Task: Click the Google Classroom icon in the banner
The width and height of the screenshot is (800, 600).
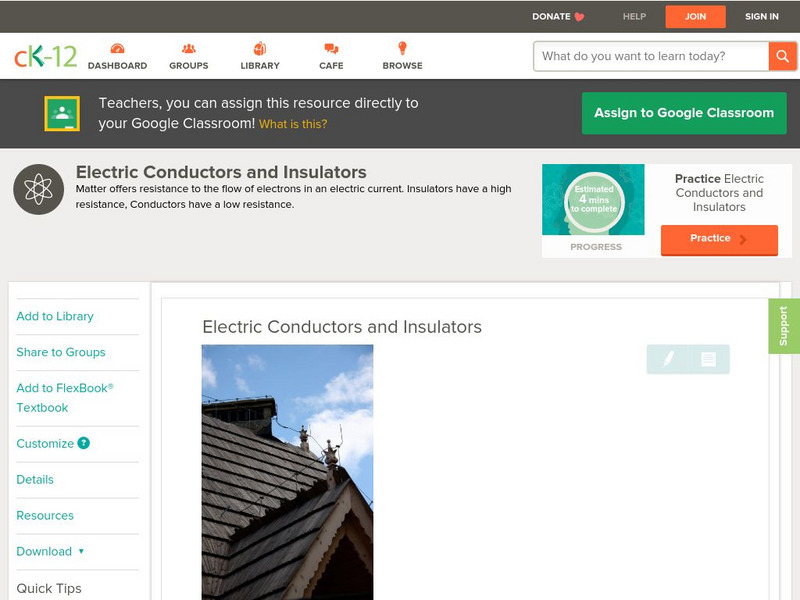Action: point(63,112)
